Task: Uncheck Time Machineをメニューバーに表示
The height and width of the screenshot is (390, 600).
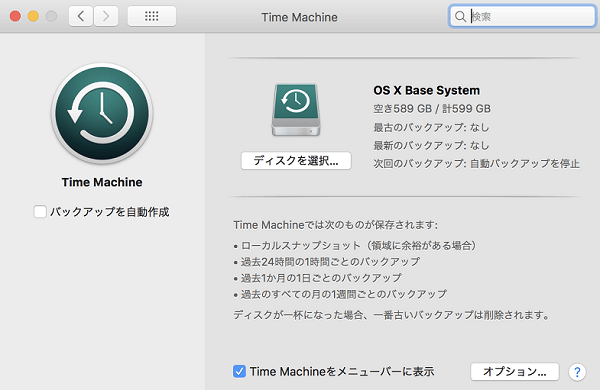Action: point(240,371)
